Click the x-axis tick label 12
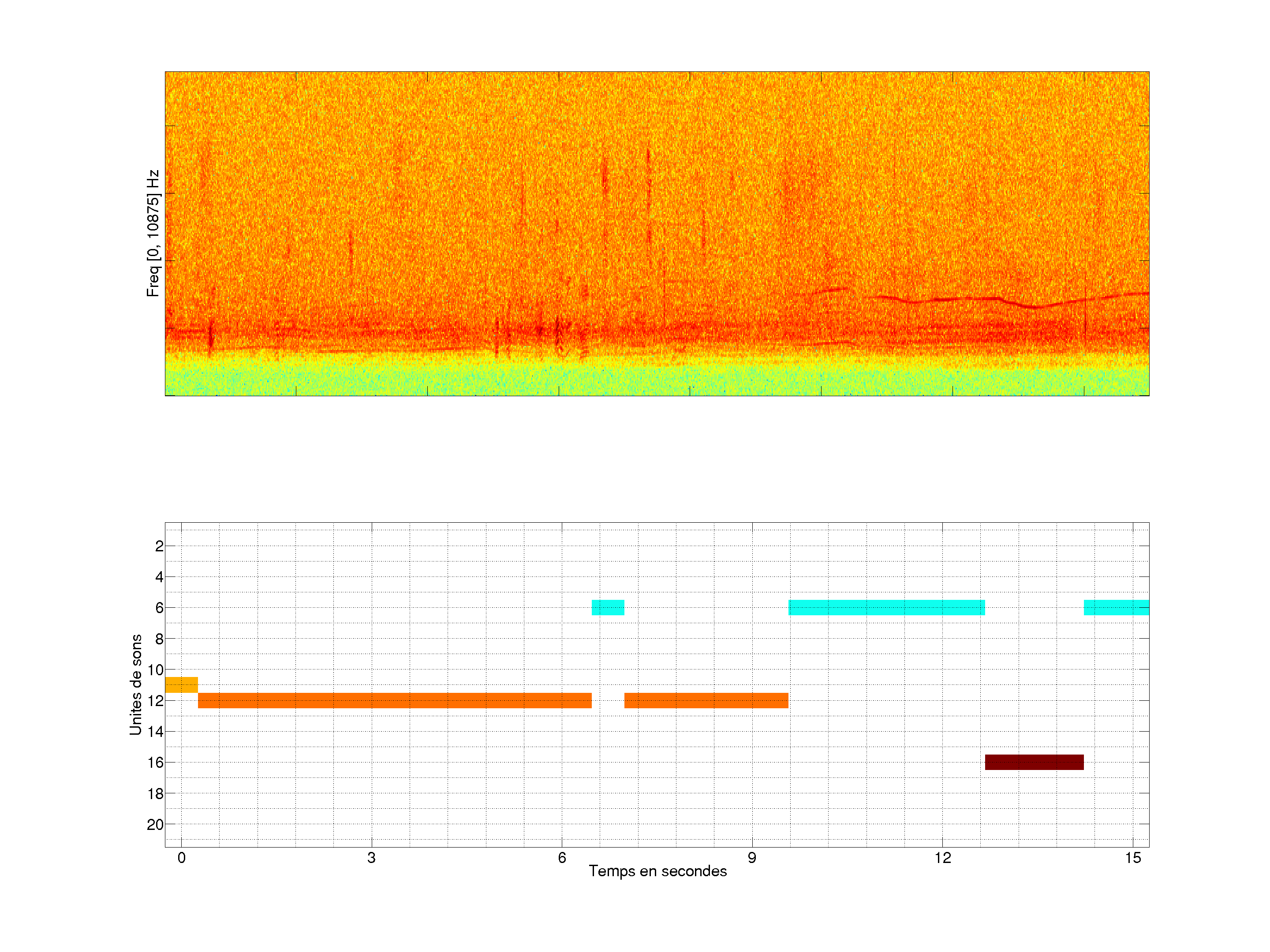Screen dimensions: 1270x952 coord(942,858)
